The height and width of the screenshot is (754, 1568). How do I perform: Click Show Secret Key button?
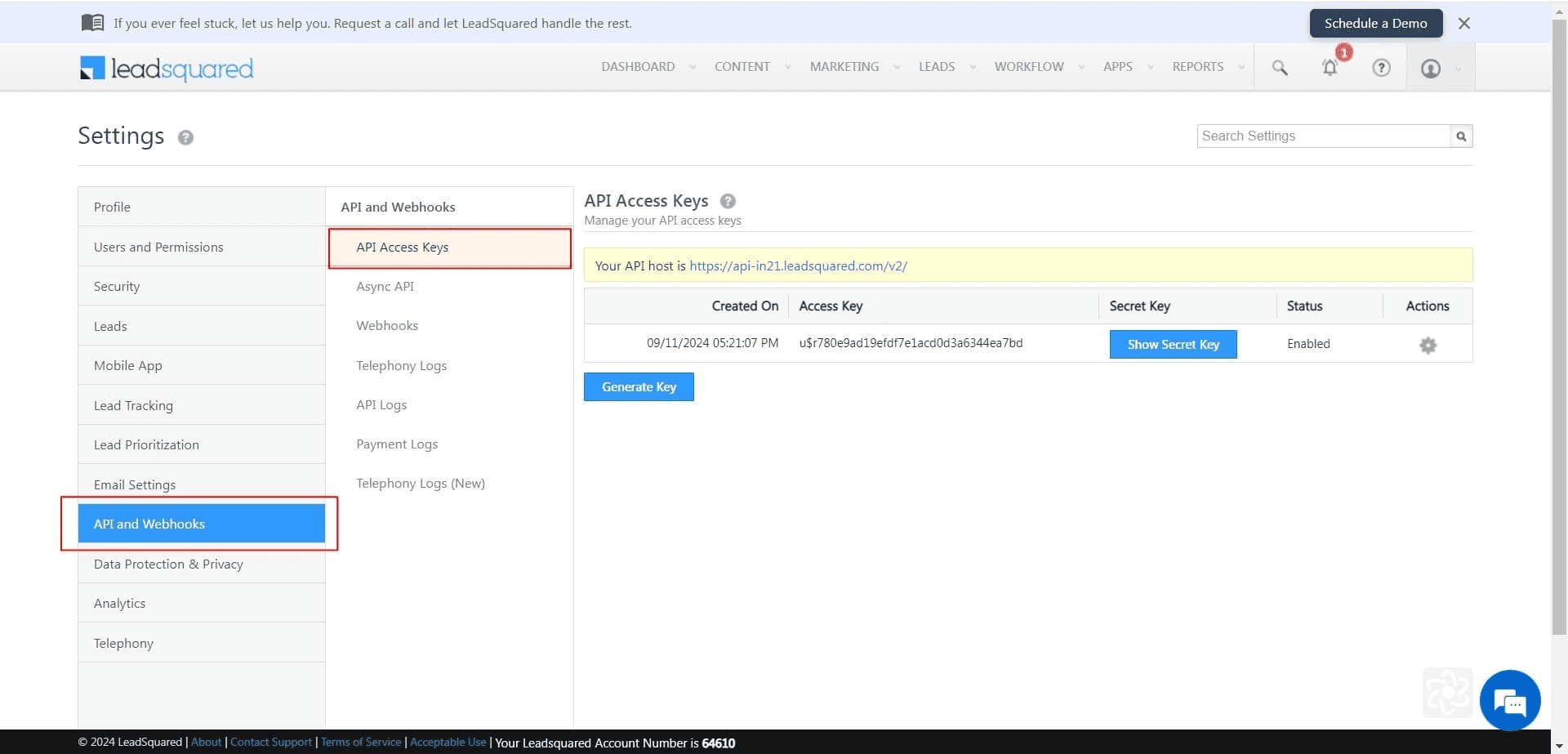(x=1173, y=345)
